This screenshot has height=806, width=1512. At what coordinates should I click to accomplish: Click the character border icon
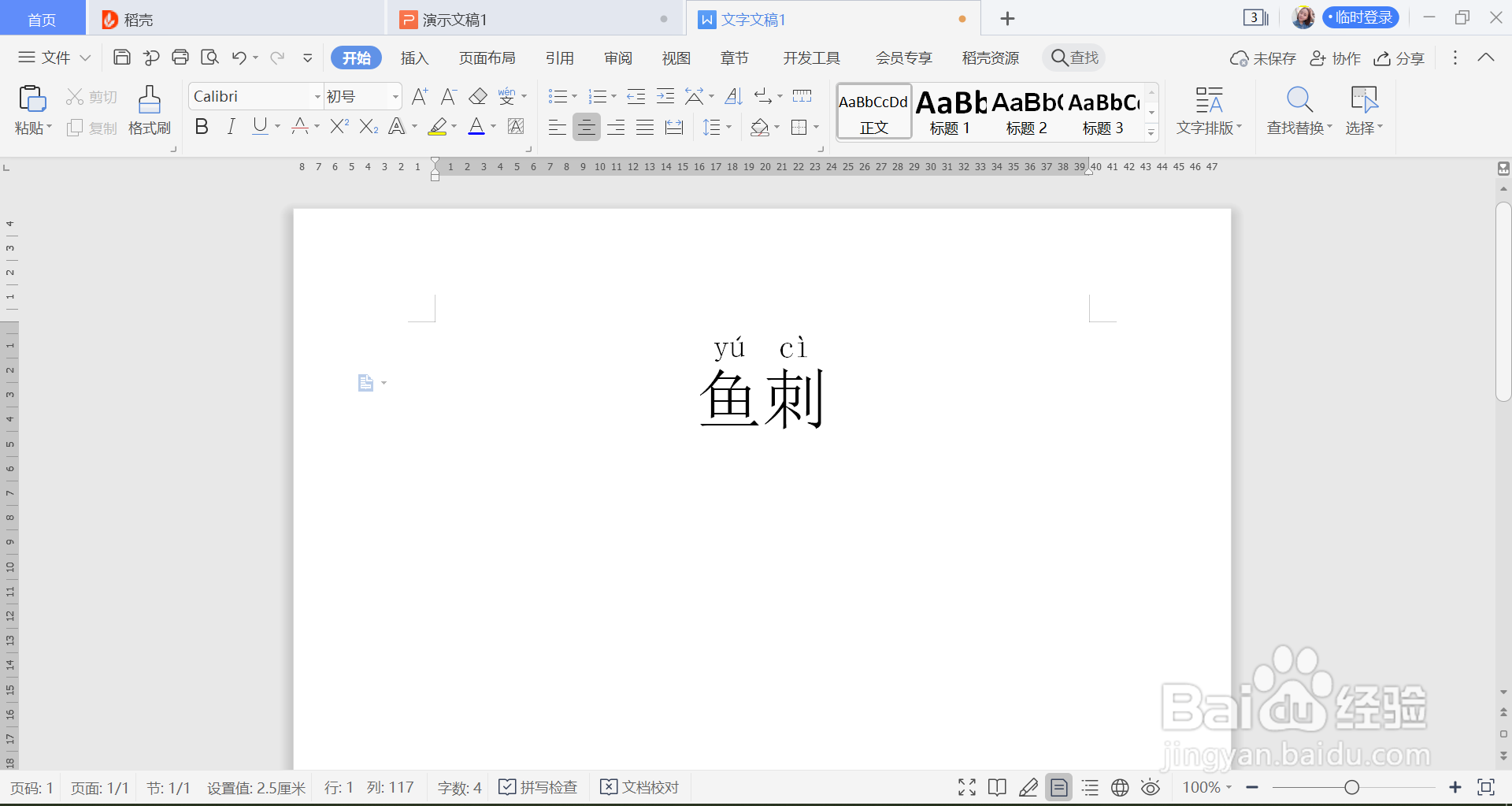pos(516,126)
